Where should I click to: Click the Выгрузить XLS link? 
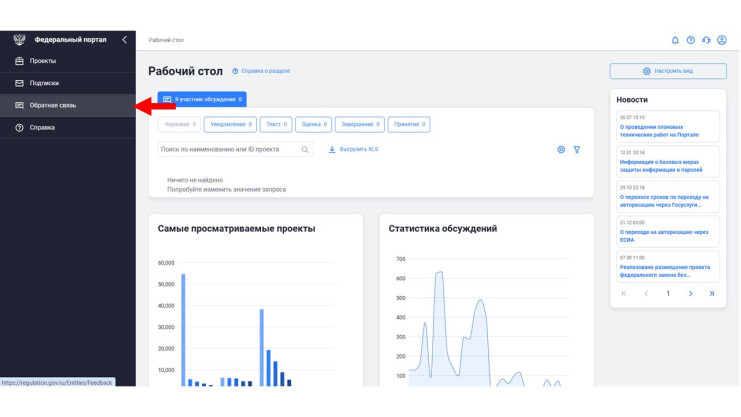[x=353, y=149]
